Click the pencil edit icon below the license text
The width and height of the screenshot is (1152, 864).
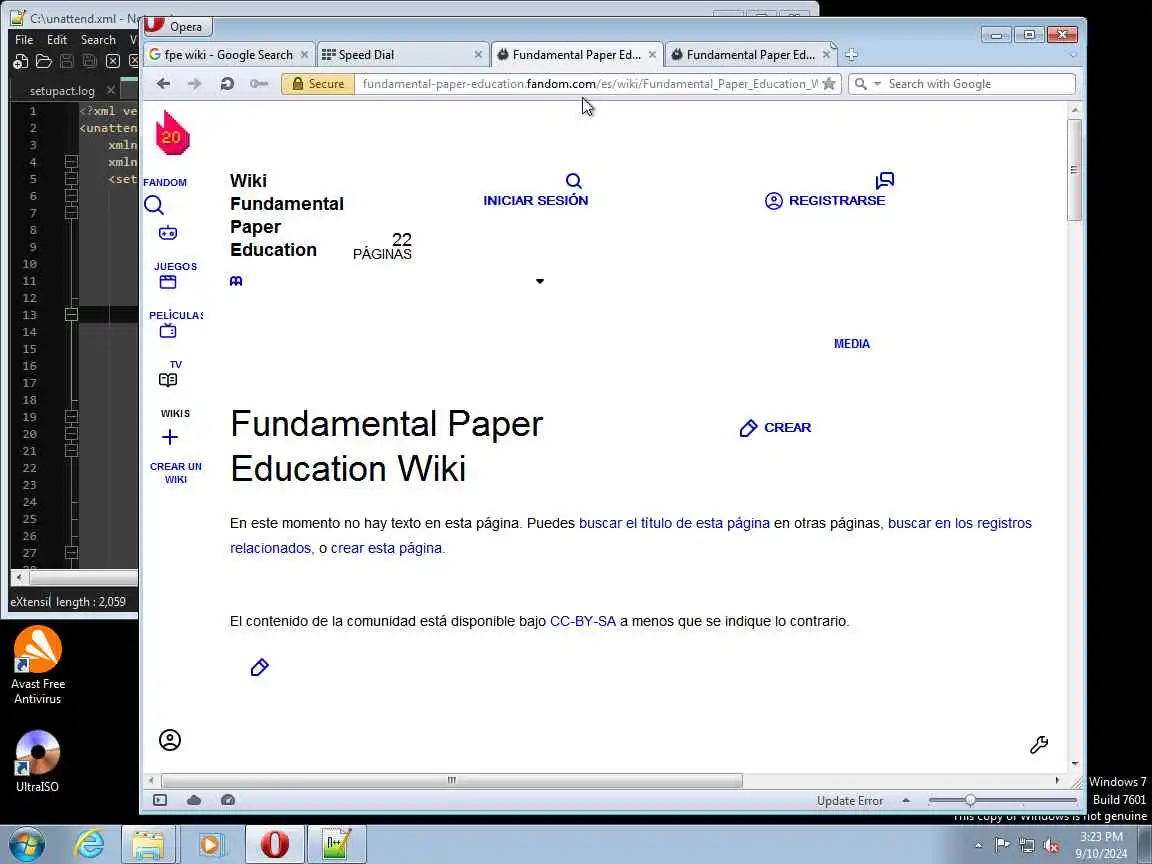(259, 667)
